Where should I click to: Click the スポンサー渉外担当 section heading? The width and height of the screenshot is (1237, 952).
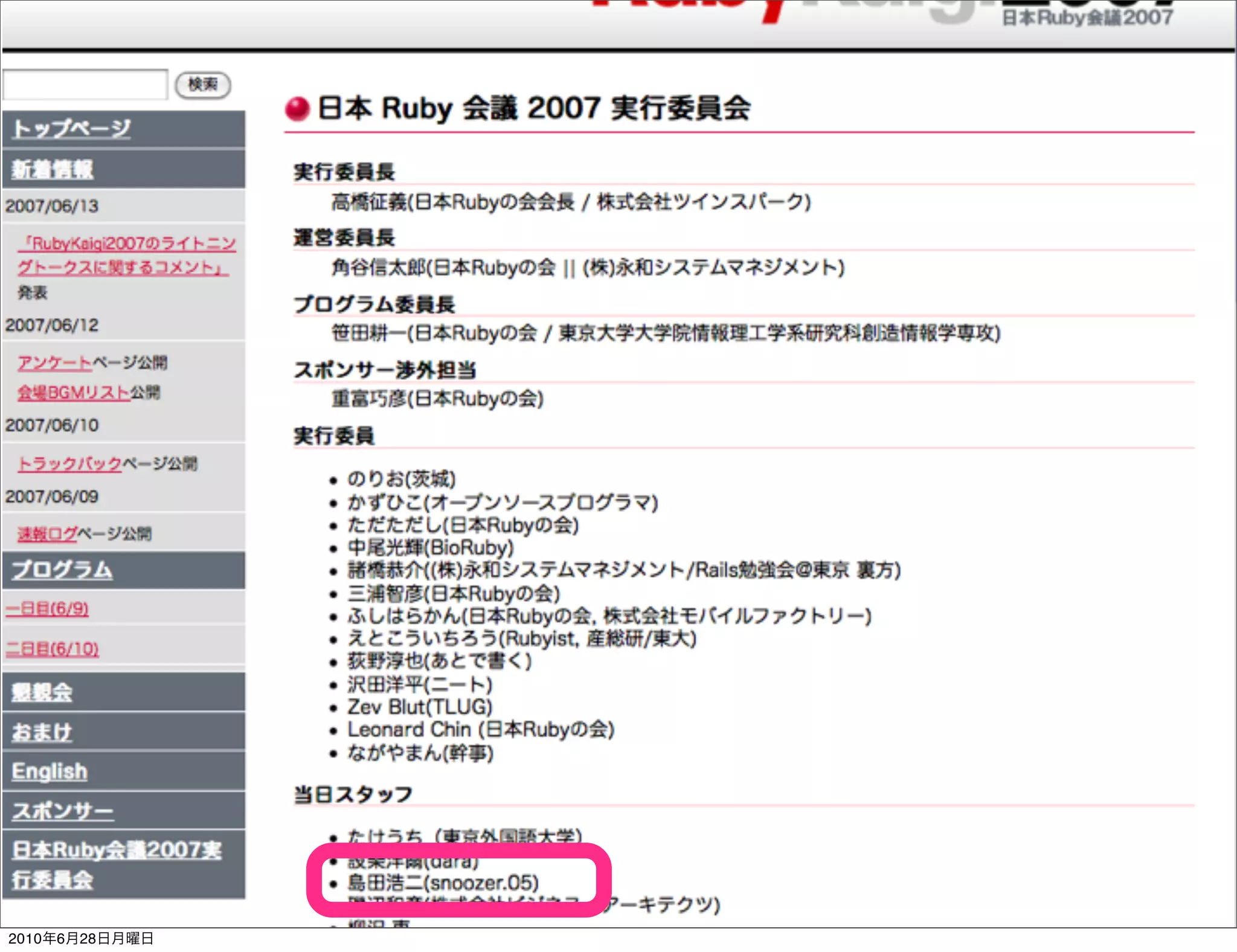(x=385, y=370)
